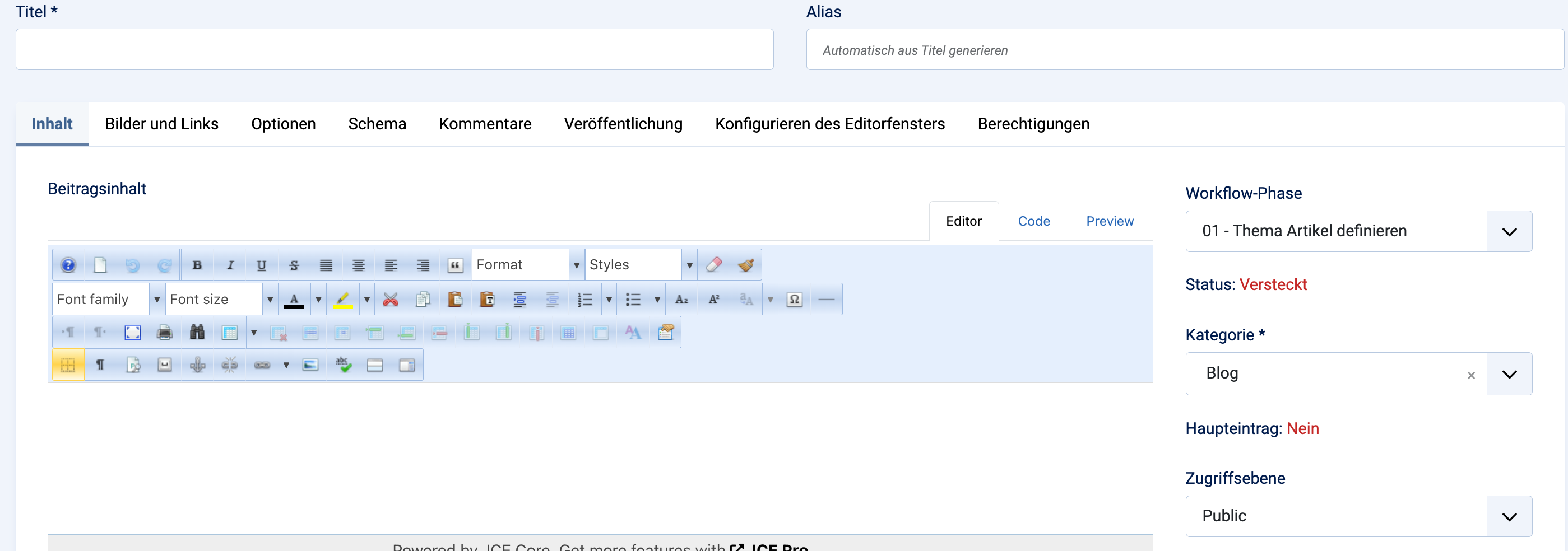Expand bulleted list style options arrow

657,299
